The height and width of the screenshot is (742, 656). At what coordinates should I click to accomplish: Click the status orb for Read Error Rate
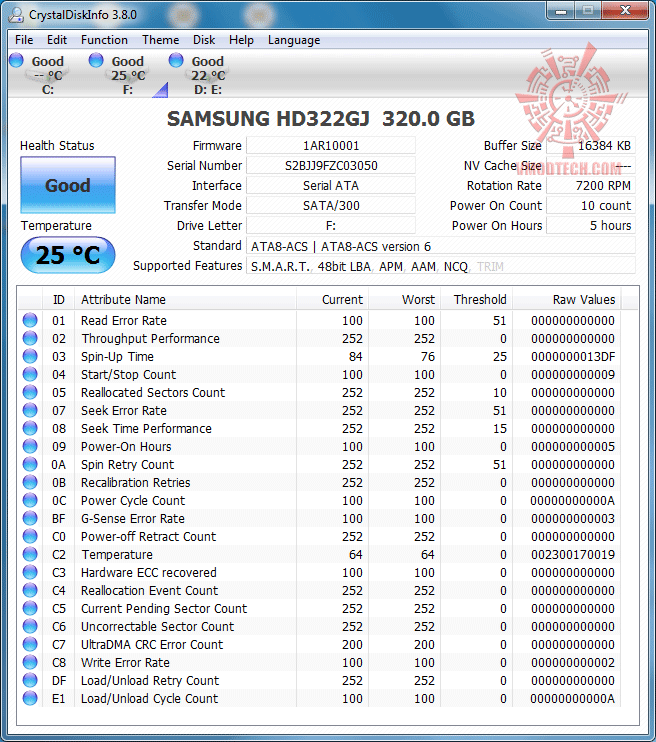pos(30,320)
